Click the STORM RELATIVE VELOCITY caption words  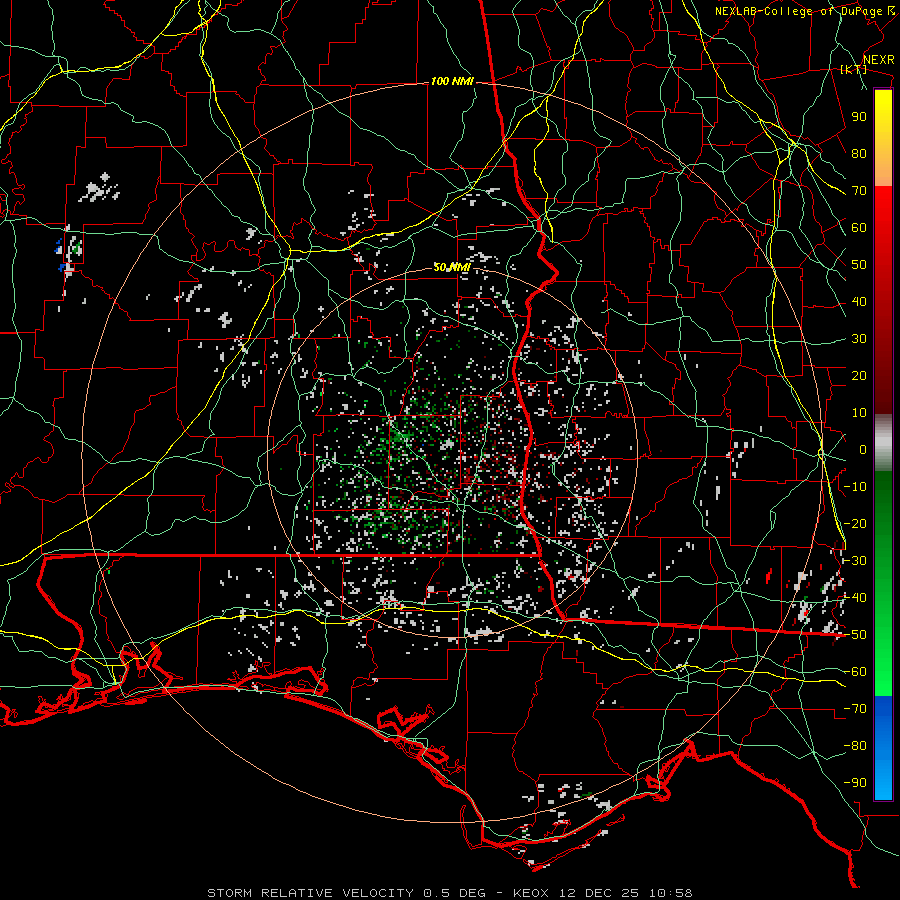click(313, 893)
